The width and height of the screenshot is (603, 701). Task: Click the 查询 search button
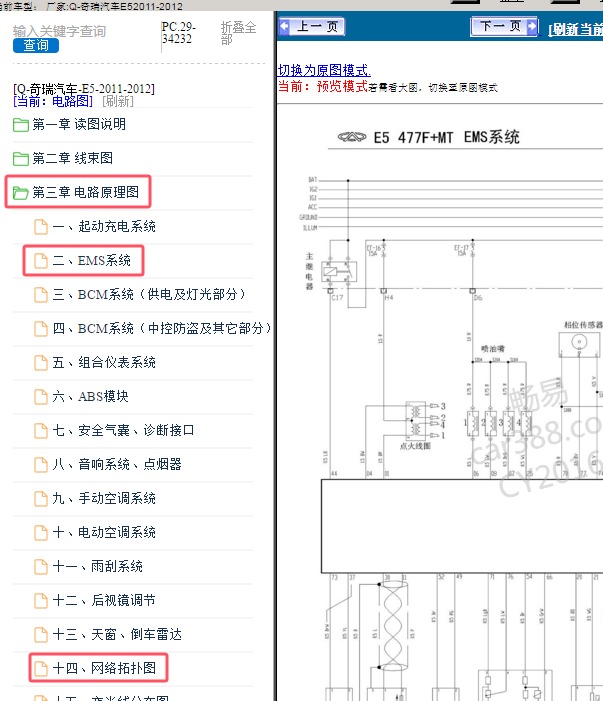(x=36, y=45)
